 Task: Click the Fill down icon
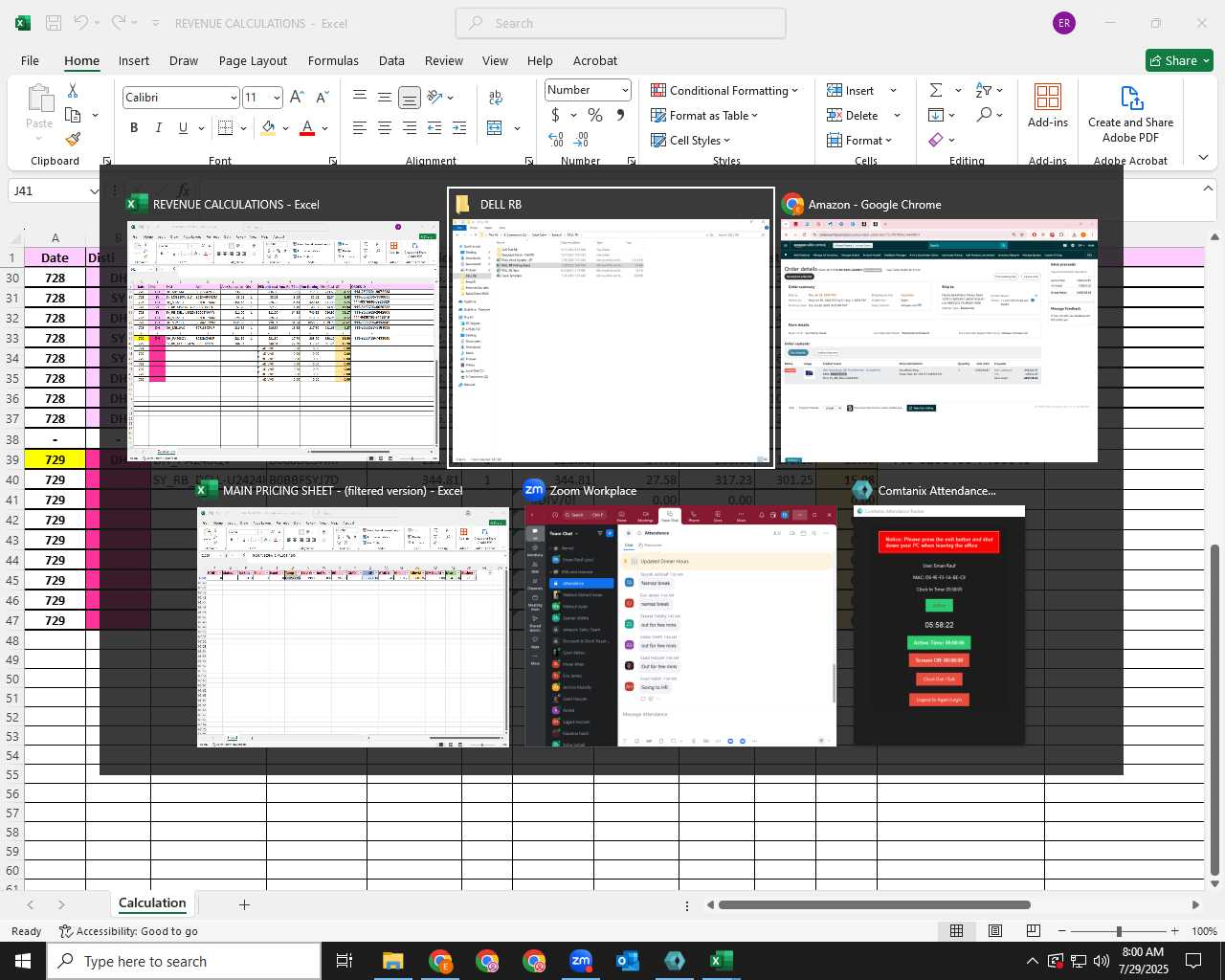click(x=936, y=115)
